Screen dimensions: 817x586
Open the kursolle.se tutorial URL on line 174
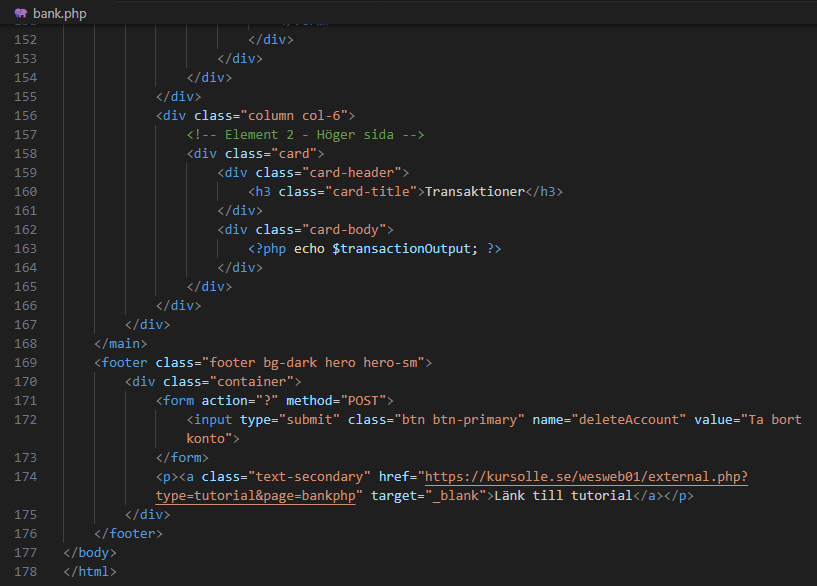585,476
